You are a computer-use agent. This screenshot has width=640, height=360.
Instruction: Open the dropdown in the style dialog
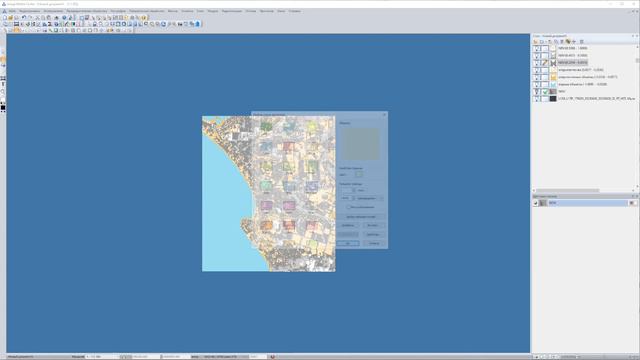pos(371,198)
